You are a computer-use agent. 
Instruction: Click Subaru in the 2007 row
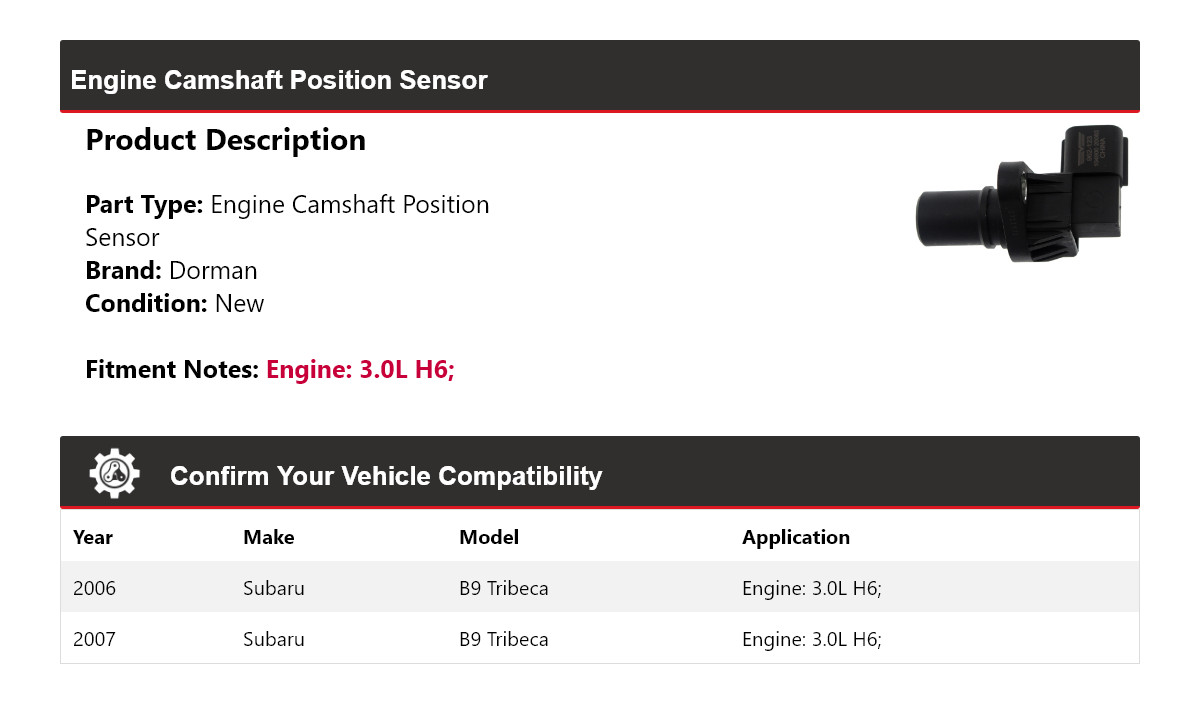273,639
